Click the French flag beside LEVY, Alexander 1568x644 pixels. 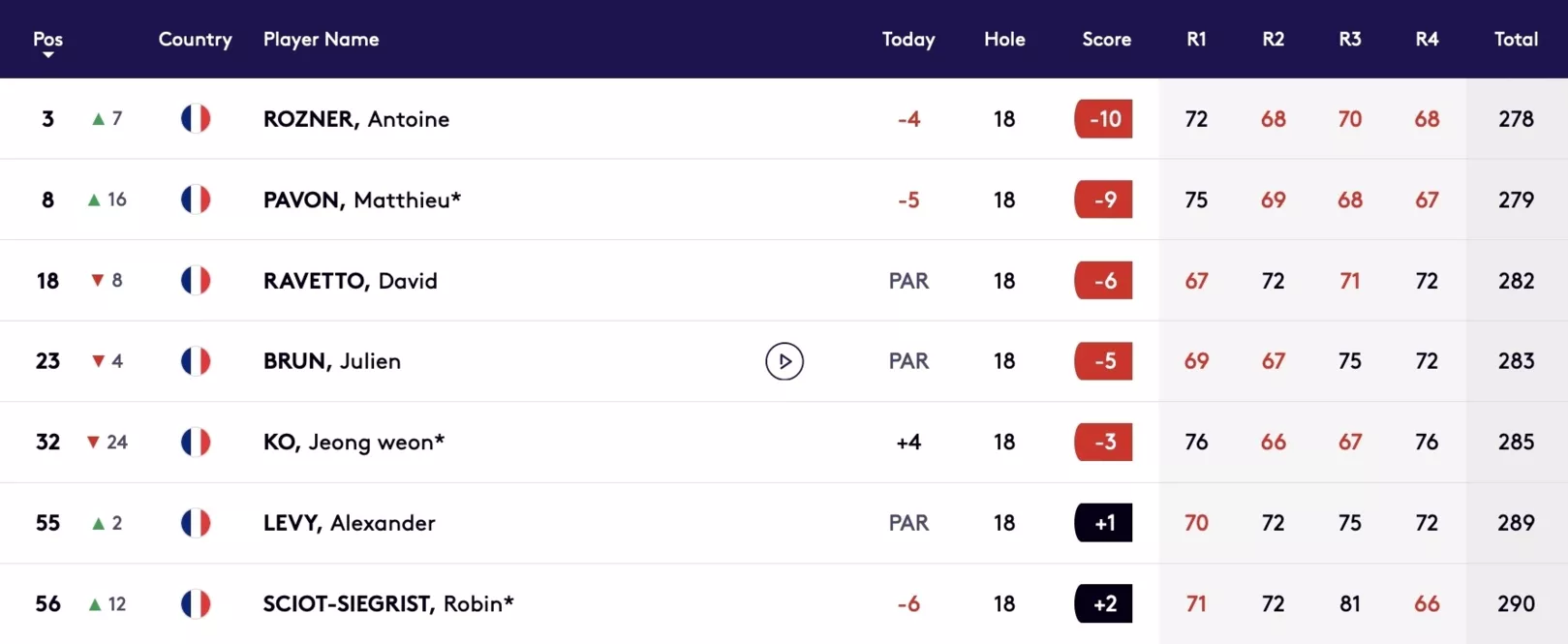pyautogui.click(x=196, y=523)
